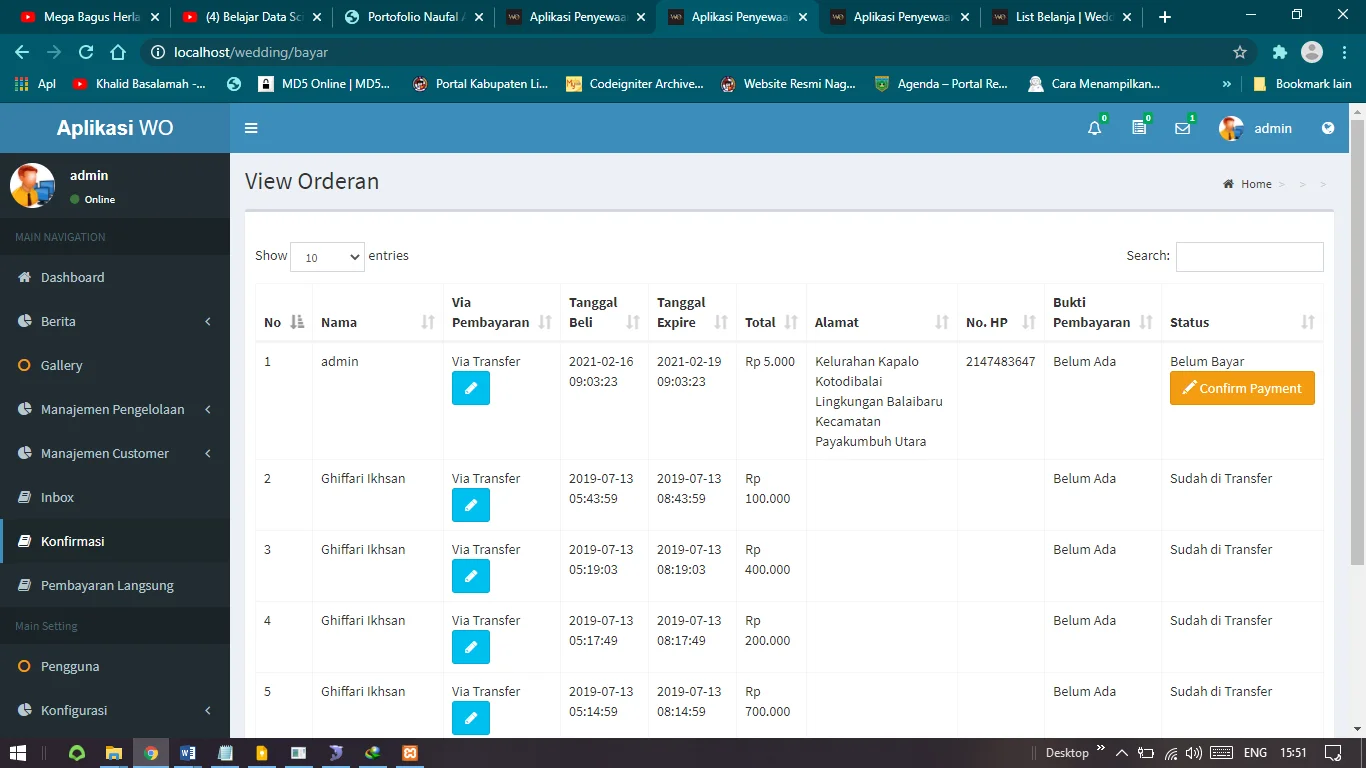Show more bookmarks with the chevron
This screenshot has height=768, width=1366.
coord(1227,84)
